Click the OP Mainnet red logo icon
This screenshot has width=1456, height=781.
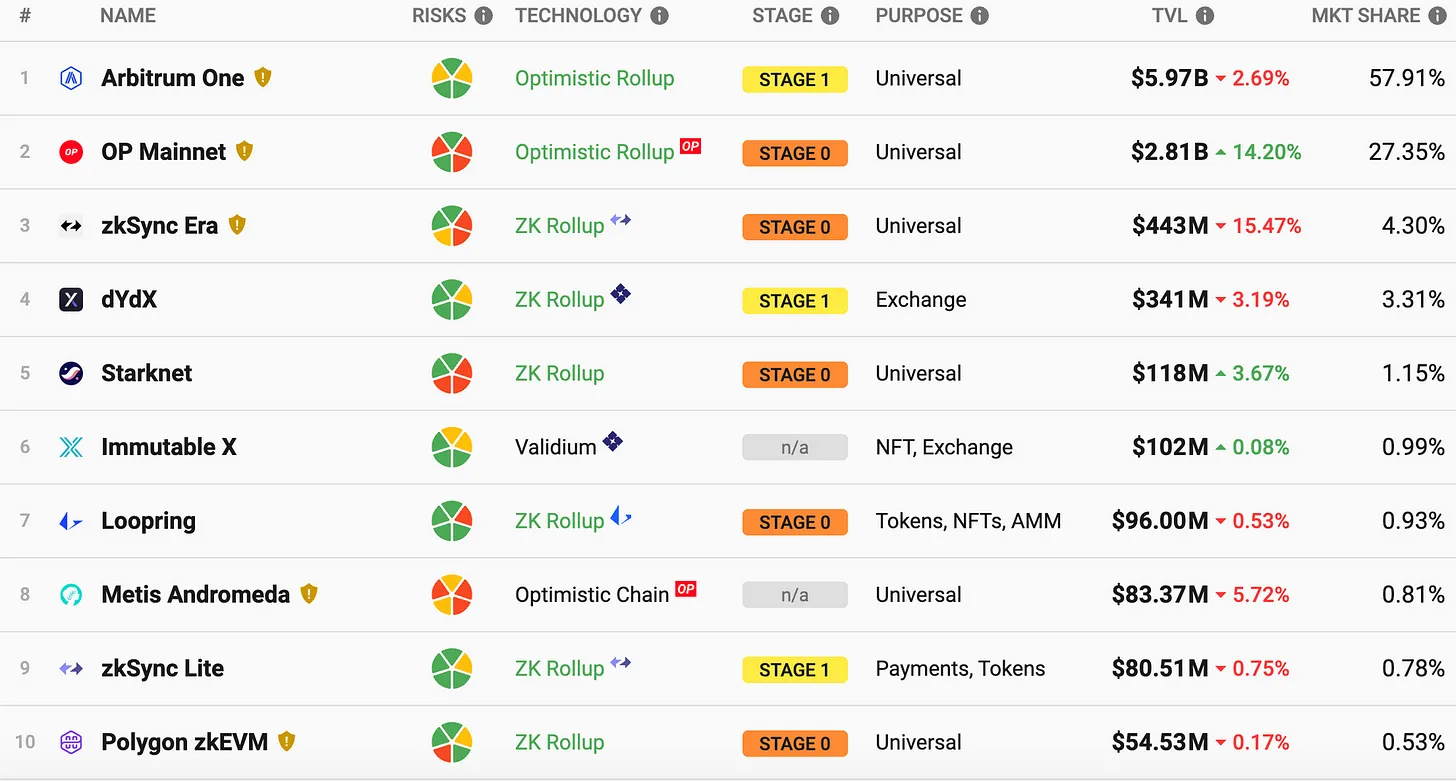click(71, 152)
